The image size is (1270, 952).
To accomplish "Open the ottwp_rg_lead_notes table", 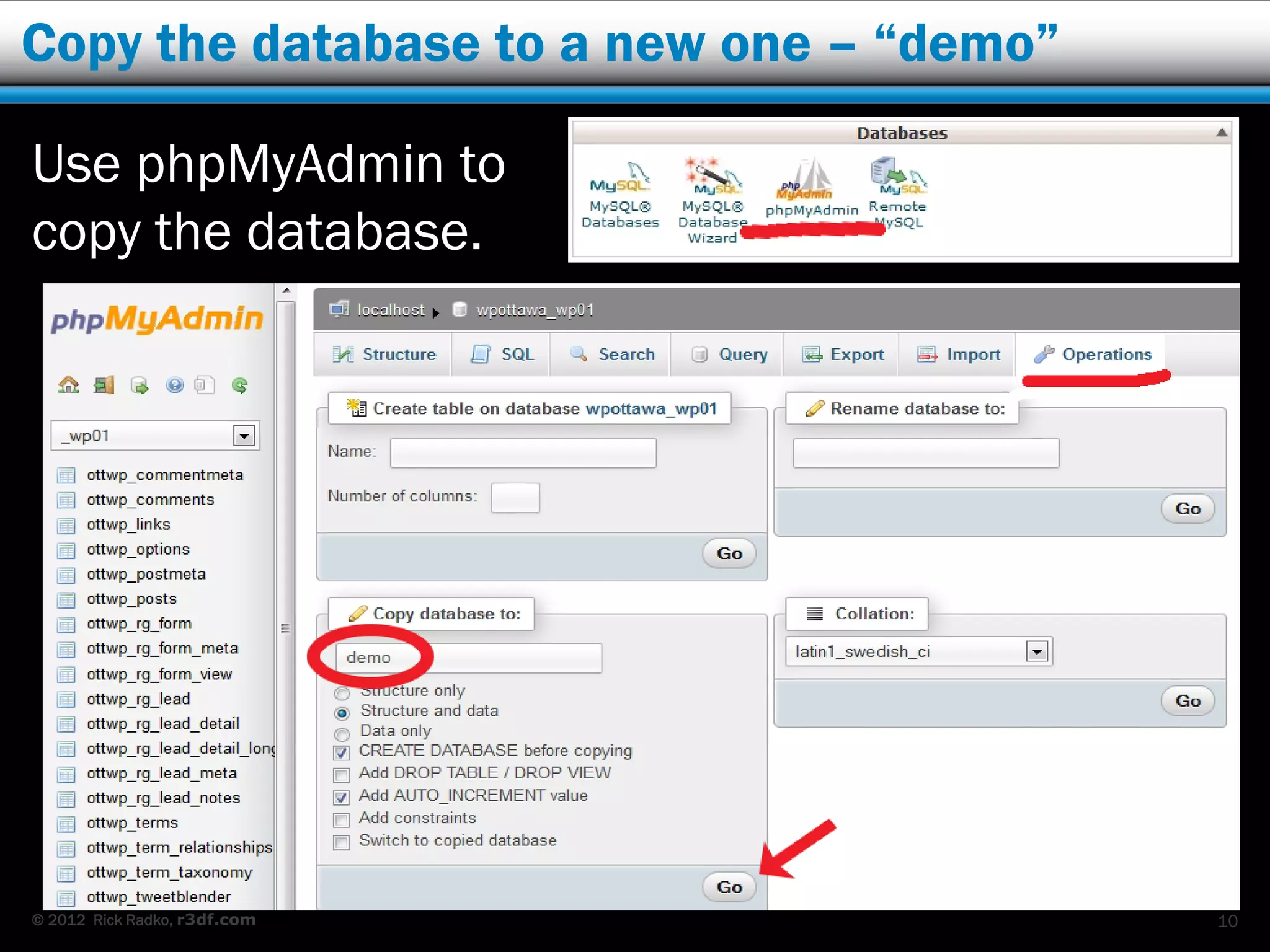I will coord(164,798).
